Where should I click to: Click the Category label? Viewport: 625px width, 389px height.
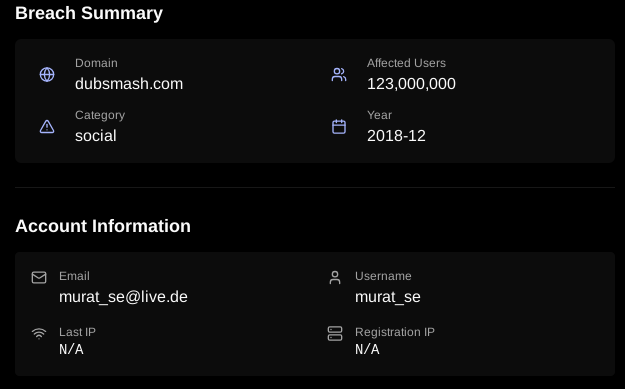100,115
